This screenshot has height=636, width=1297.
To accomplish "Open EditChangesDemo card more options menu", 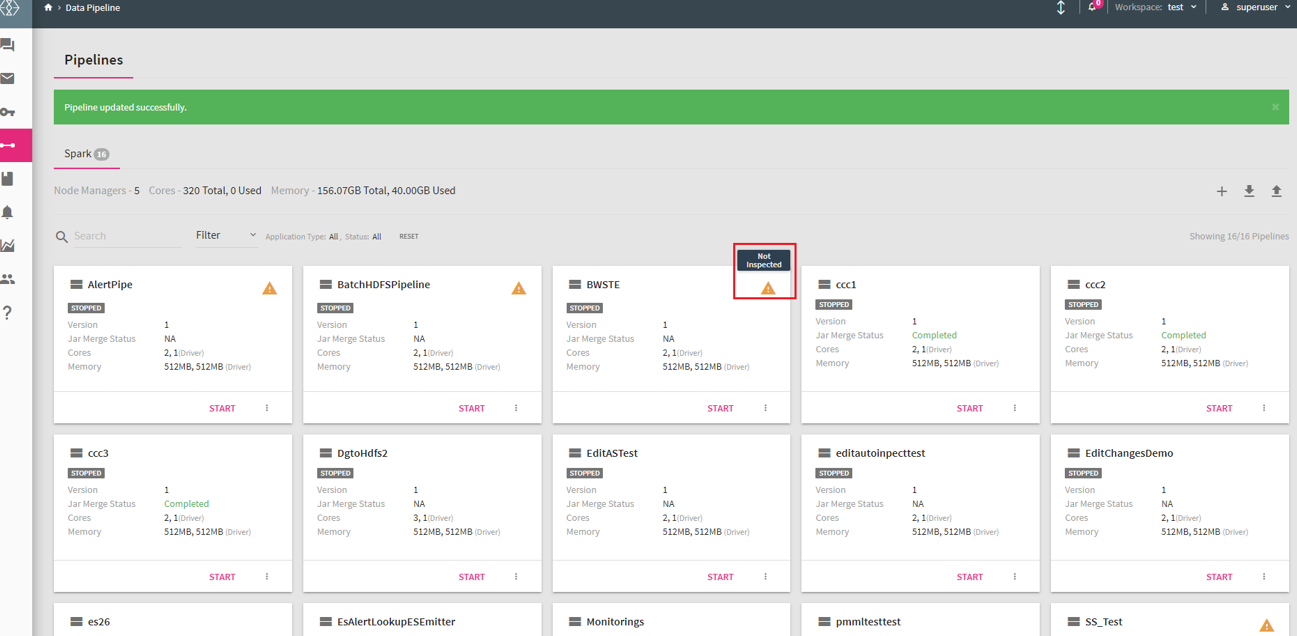I will coord(1264,577).
